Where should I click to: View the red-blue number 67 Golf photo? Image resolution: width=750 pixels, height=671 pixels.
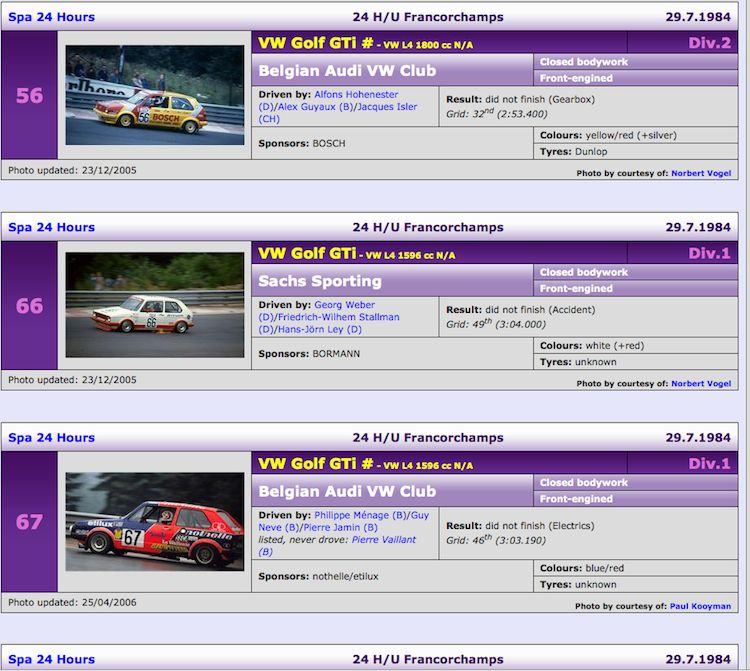click(x=154, y=521)
